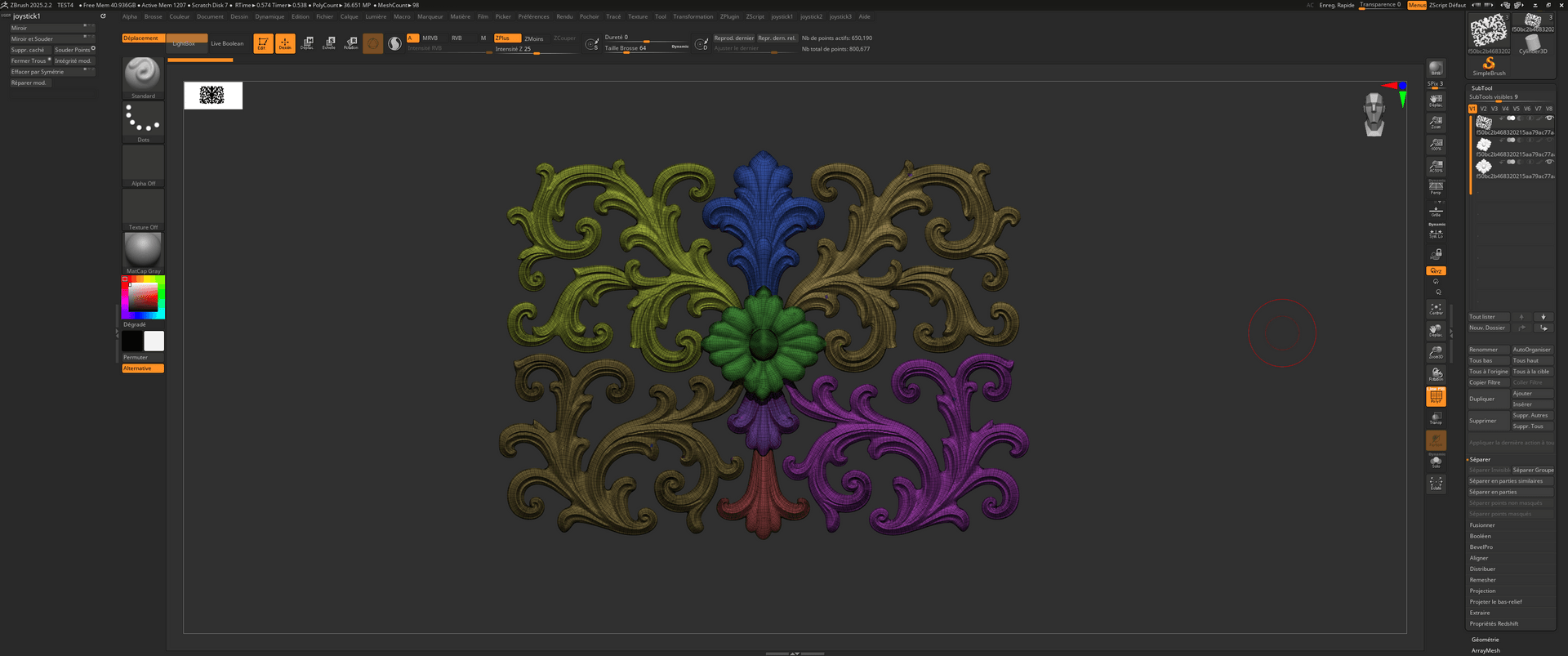1568x656 pixels.
Task: Click the Fermer Trous button
Action: [30, 60]
